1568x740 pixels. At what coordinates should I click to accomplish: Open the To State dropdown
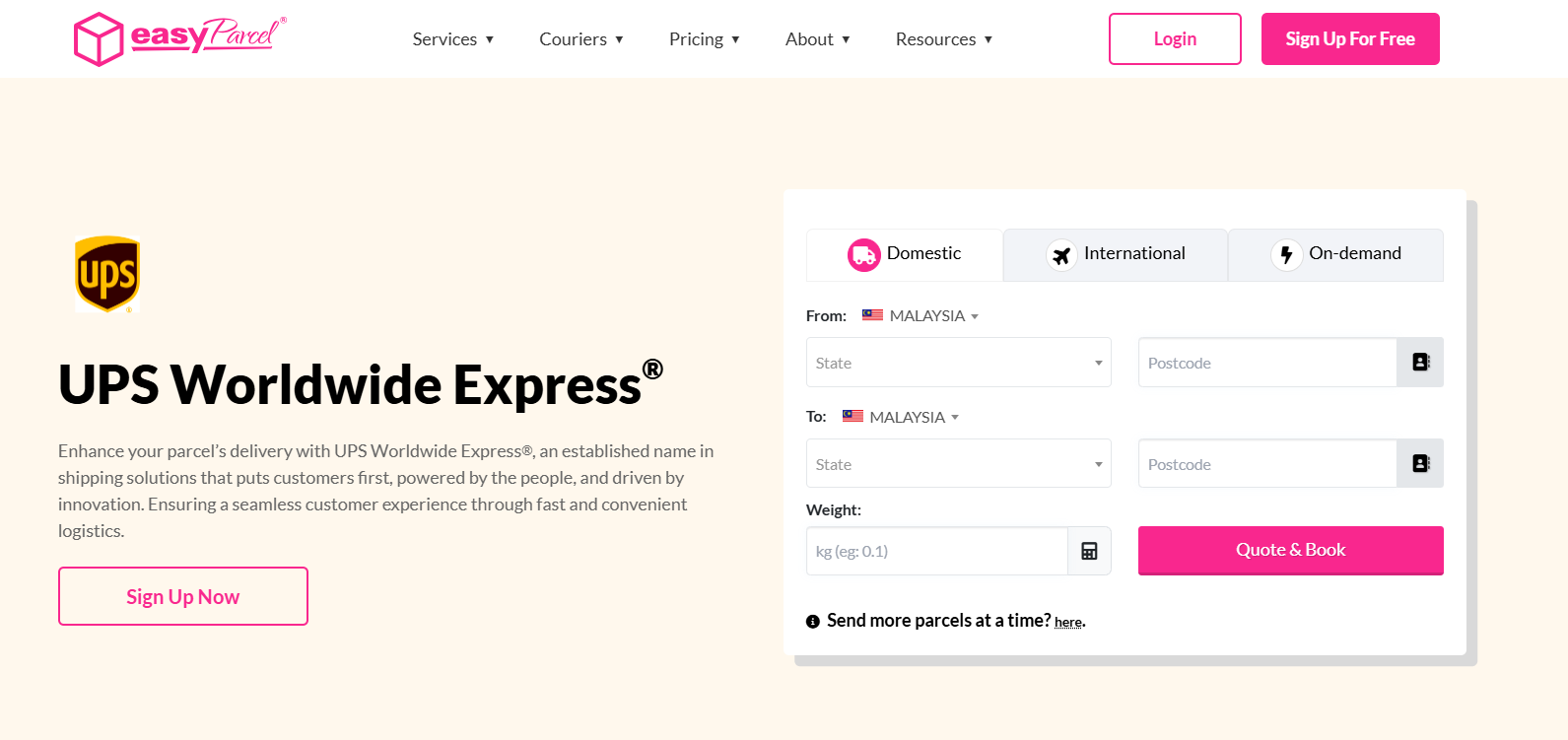958,463
